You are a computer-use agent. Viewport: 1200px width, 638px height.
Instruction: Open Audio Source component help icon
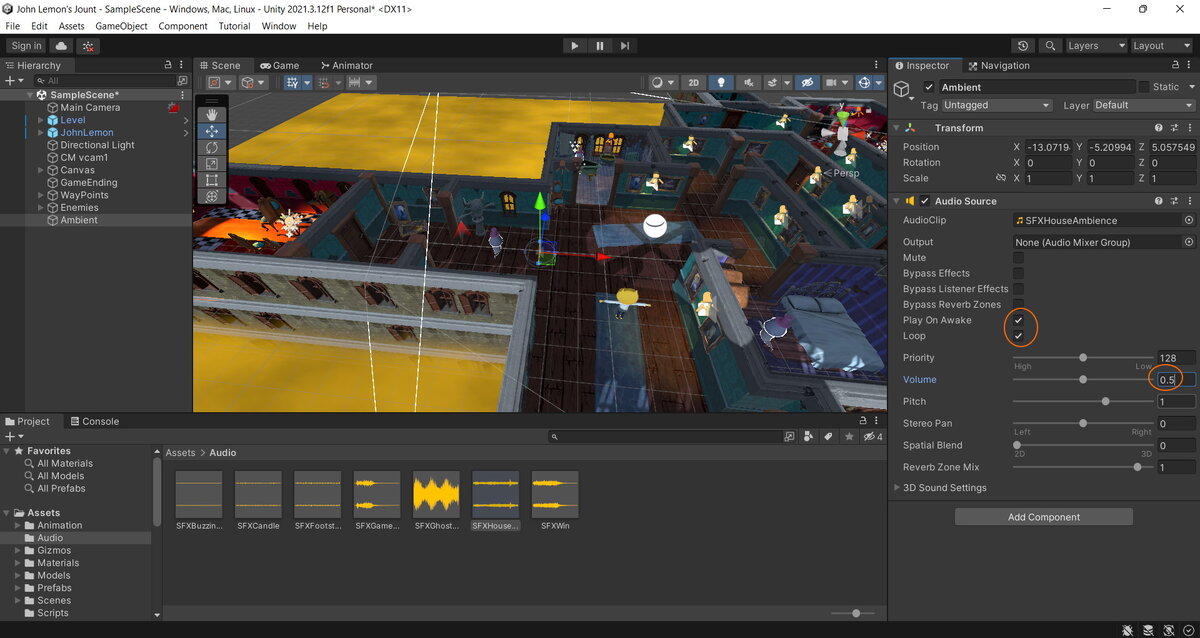(1158, 201)
